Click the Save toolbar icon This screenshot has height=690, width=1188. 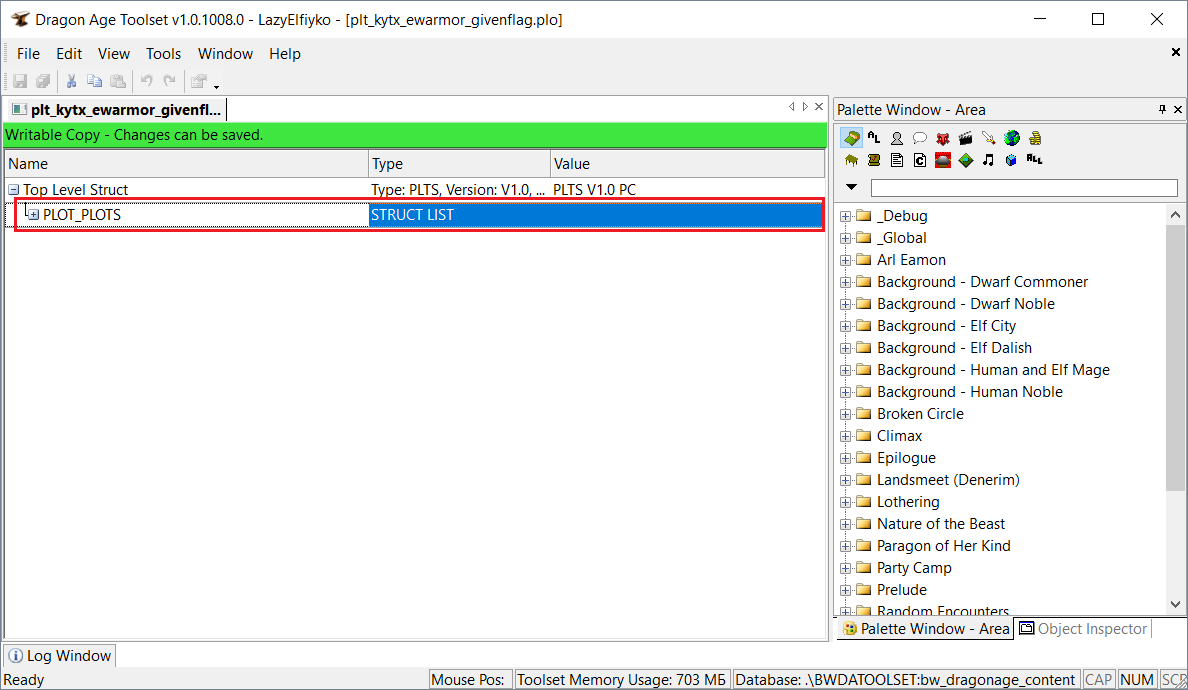coord(20,81)
